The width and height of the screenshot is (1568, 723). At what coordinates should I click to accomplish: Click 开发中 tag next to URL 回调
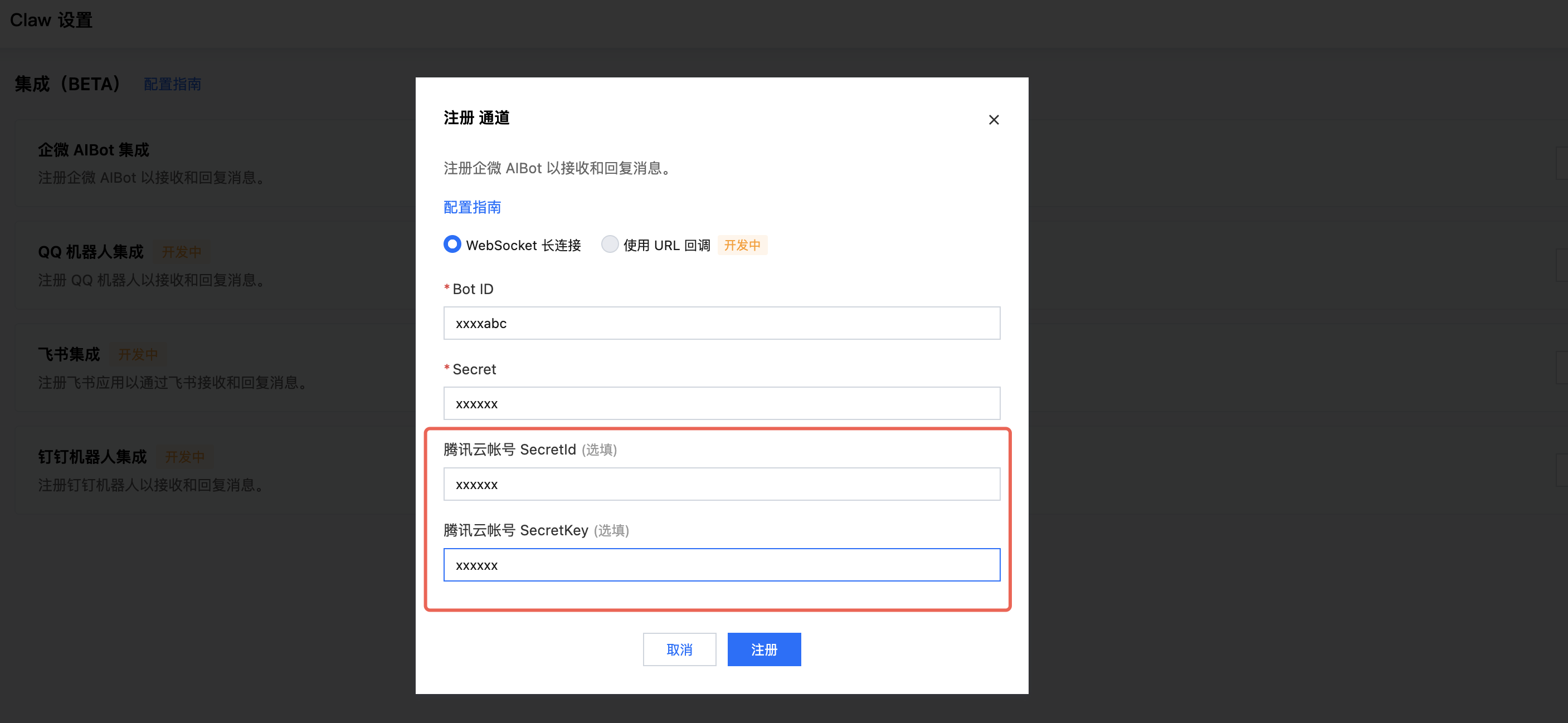[x=742, y=245]
